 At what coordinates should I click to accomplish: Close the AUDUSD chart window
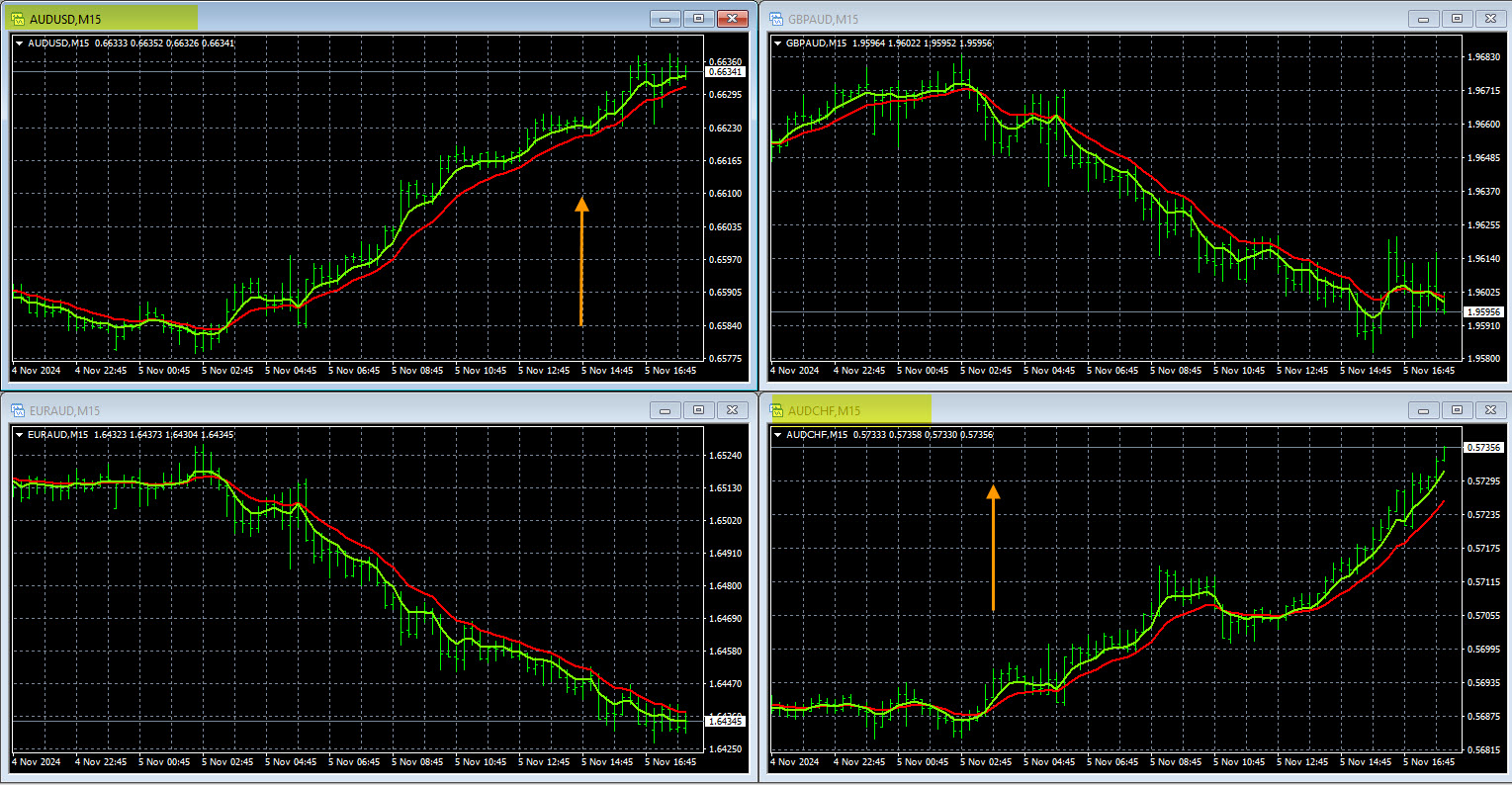732,19
